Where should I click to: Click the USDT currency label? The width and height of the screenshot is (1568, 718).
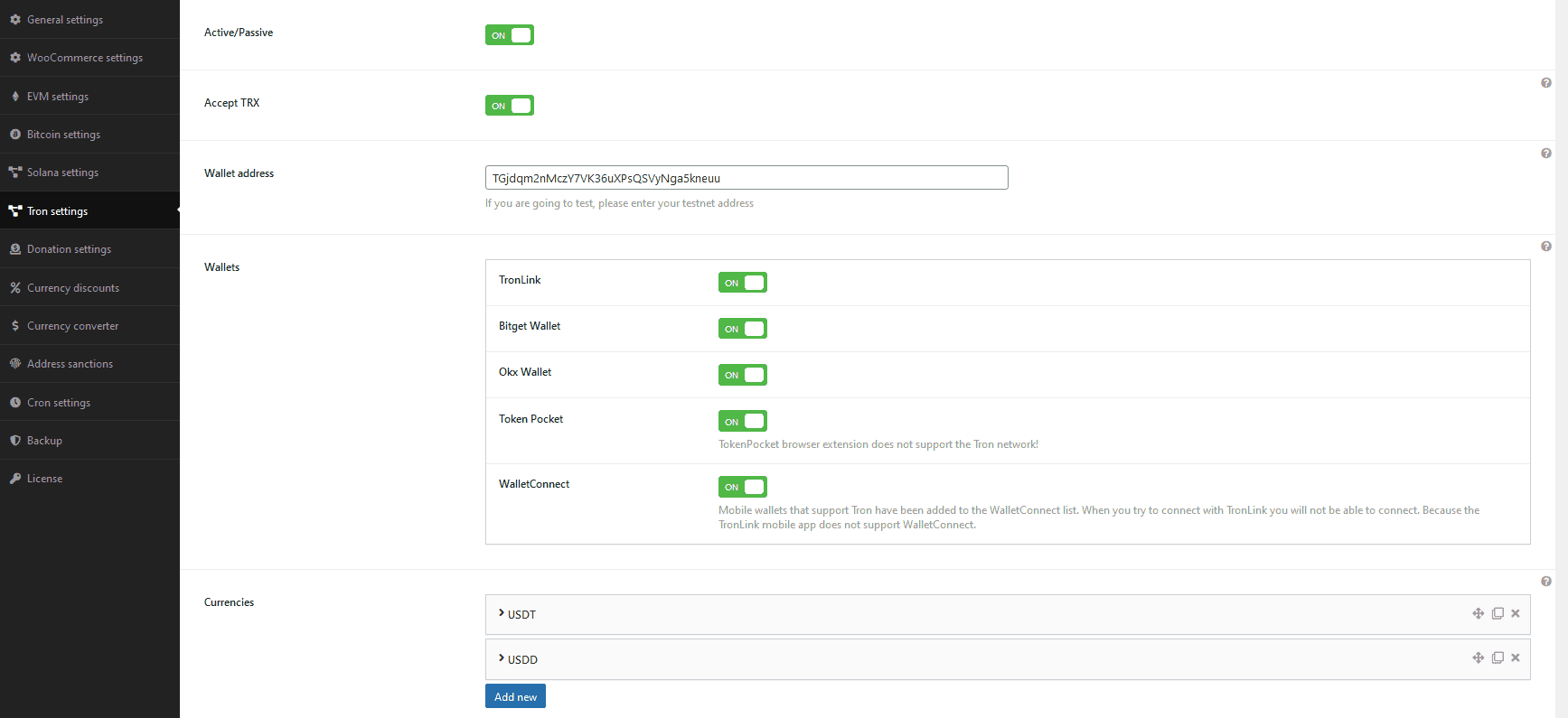(x=521, y=615)
